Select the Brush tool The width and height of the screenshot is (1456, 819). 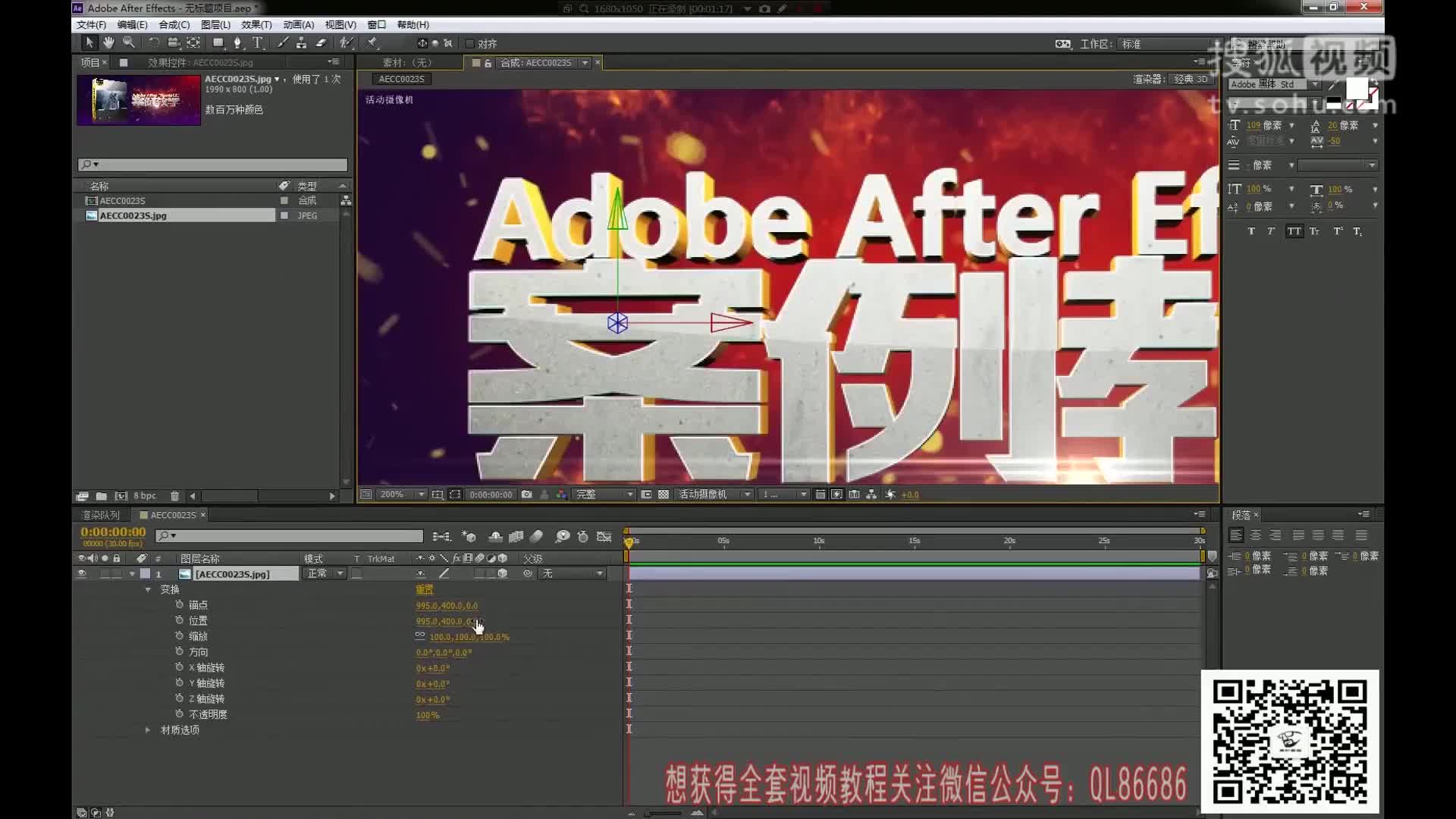[x=282, y=43]
